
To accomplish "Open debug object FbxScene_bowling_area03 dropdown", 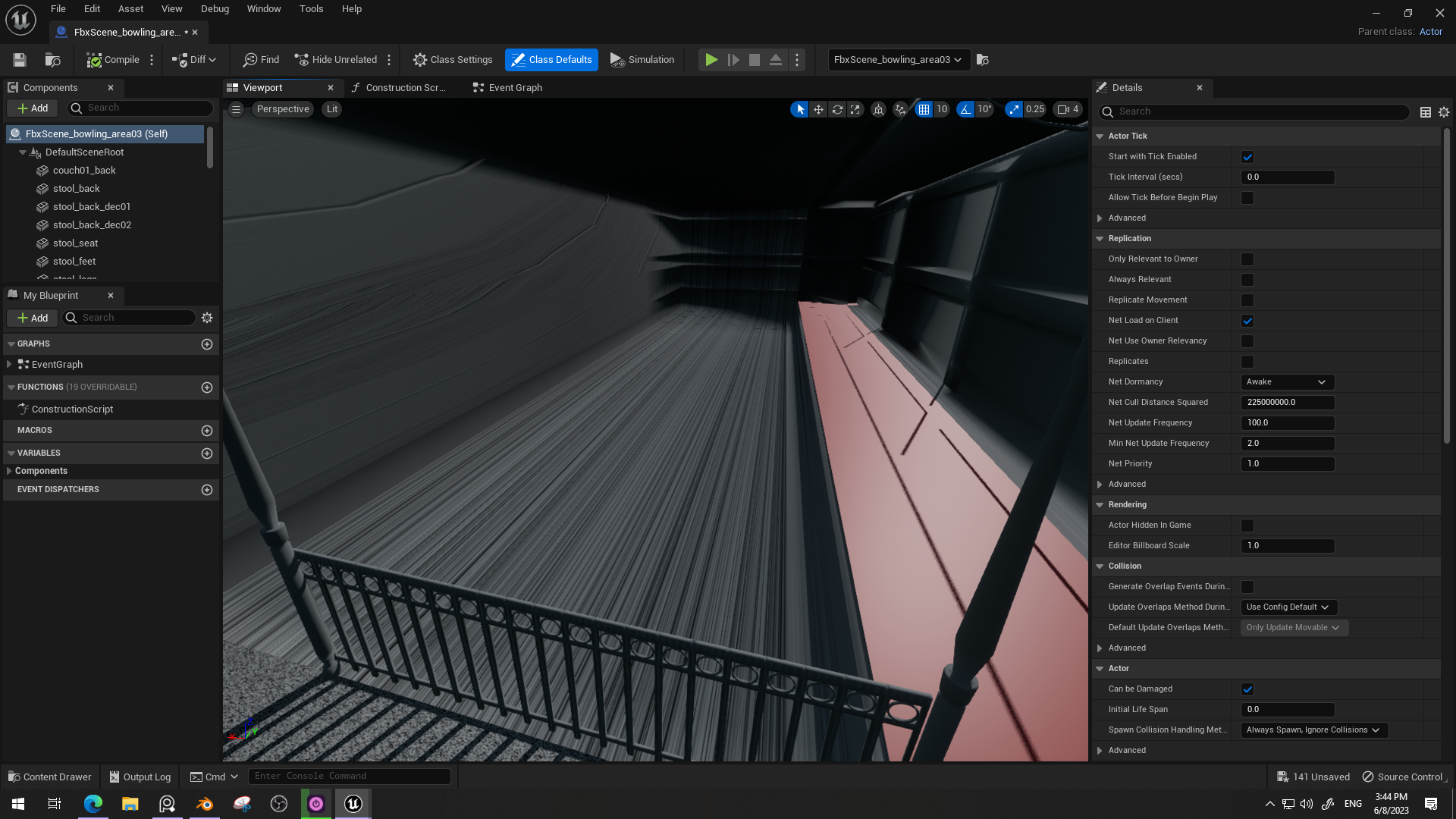I will pyautogui.click(x=899, y=60).
